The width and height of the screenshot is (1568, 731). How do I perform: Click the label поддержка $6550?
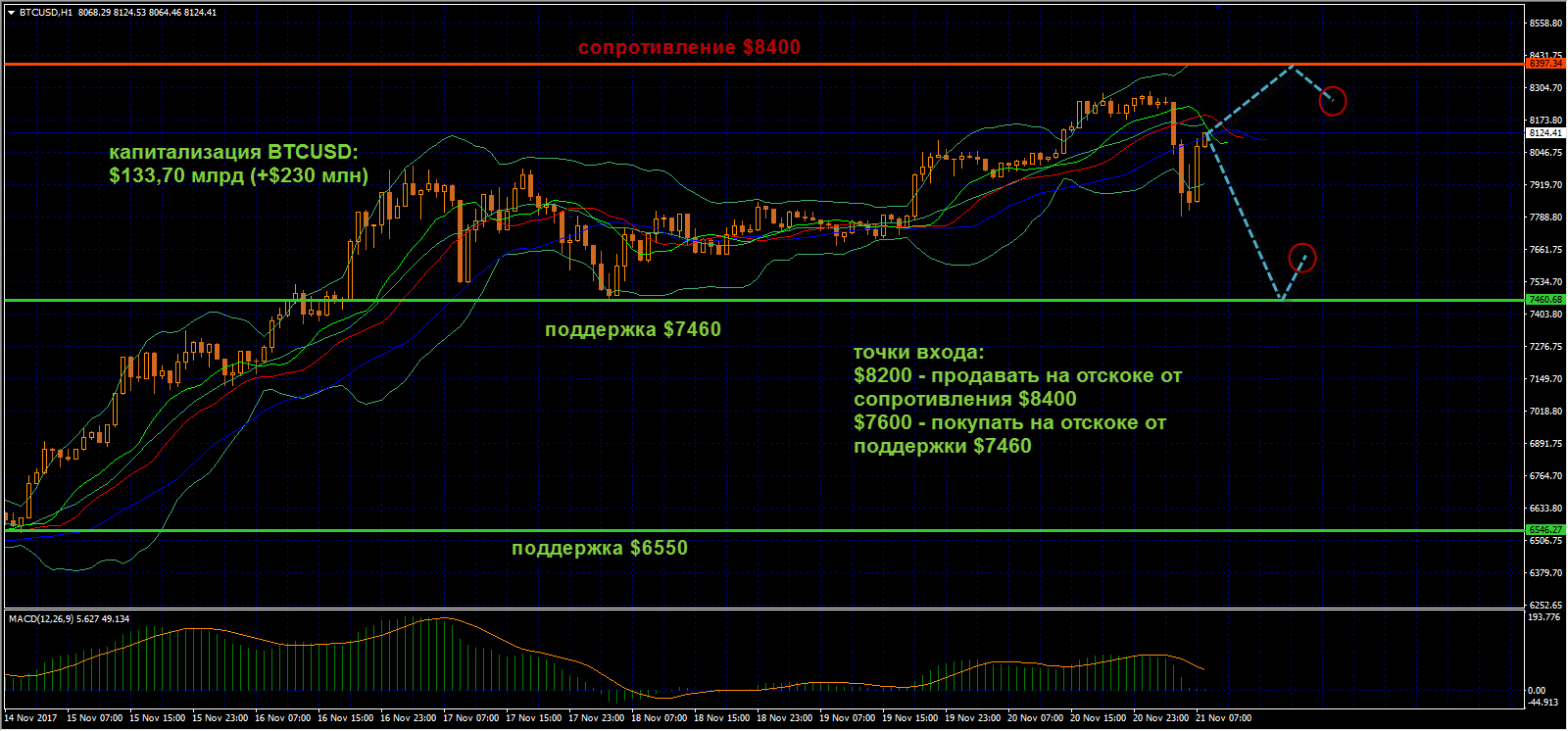(600, 548)
